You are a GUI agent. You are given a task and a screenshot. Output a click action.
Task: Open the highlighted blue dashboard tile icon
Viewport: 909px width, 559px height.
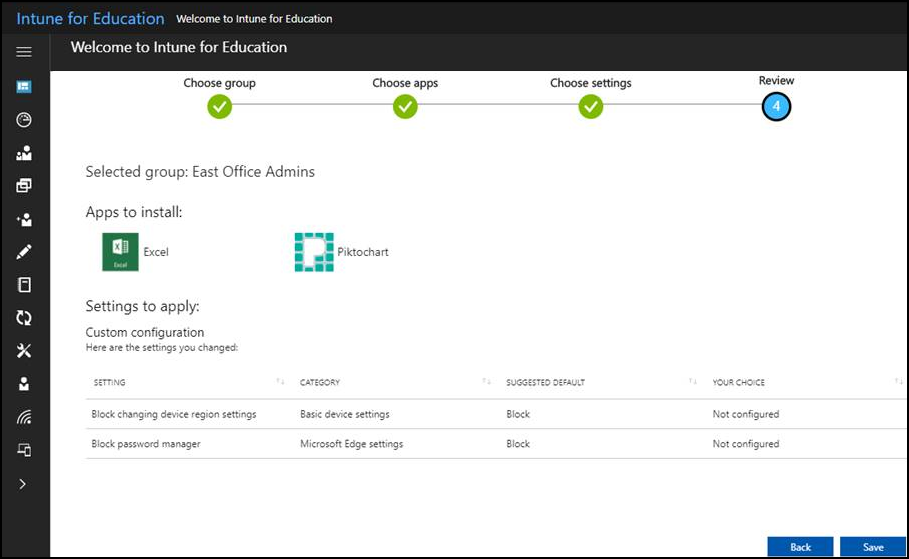(24, 86)
